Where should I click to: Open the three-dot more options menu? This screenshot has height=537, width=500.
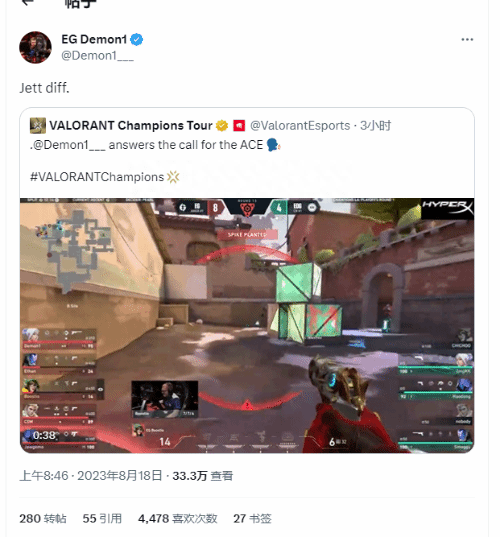coord(467,40)
